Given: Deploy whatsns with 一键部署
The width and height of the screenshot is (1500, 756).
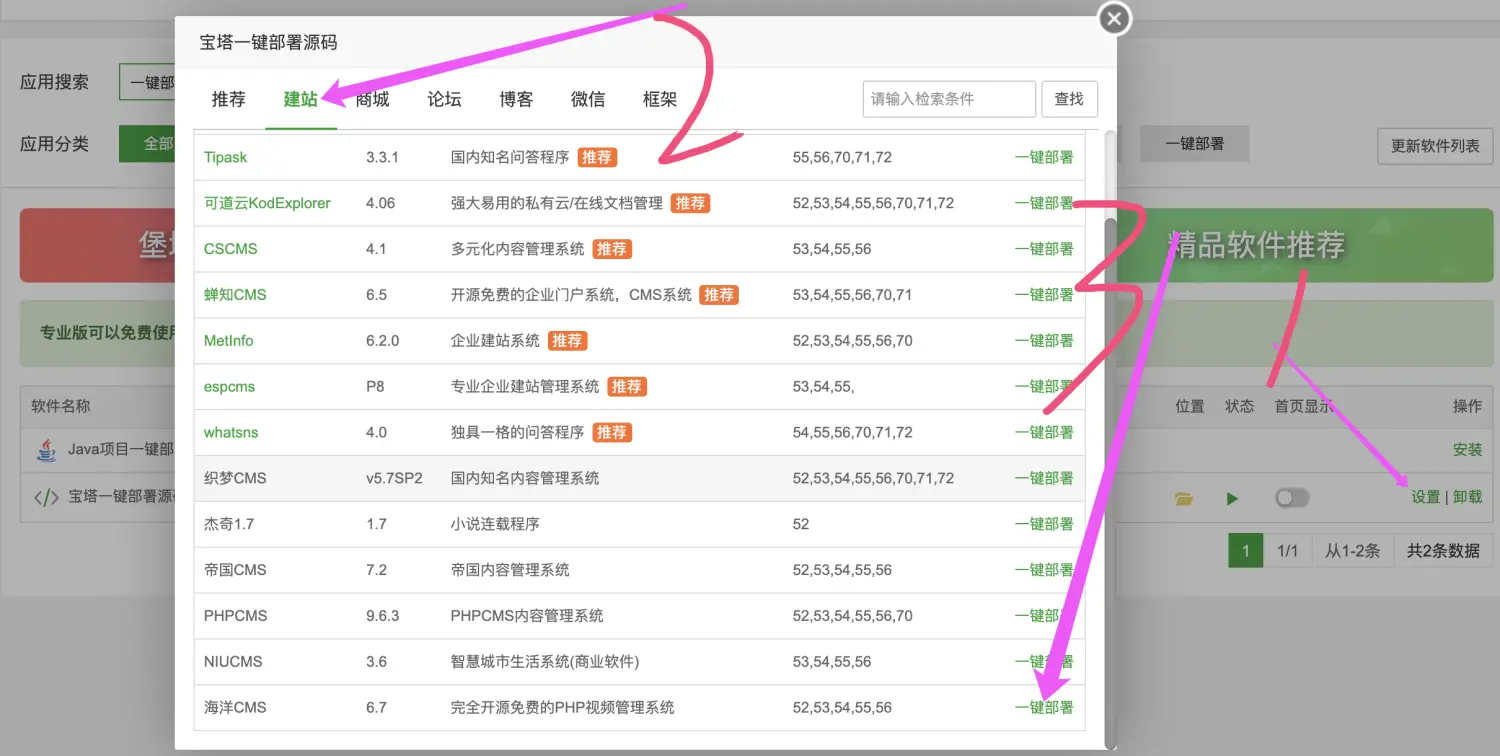Looking at the screenshot, I should tap(1044, 433).
